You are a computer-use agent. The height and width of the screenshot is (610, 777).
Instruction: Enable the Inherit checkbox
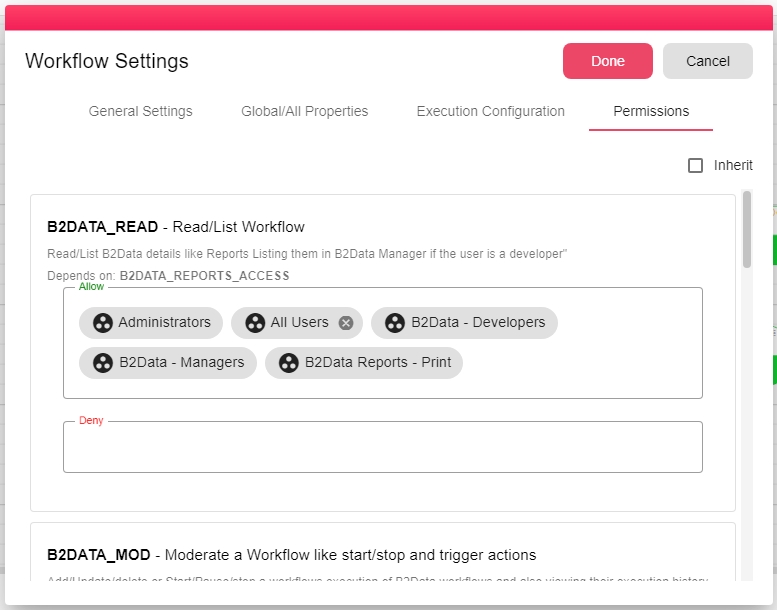696,166
